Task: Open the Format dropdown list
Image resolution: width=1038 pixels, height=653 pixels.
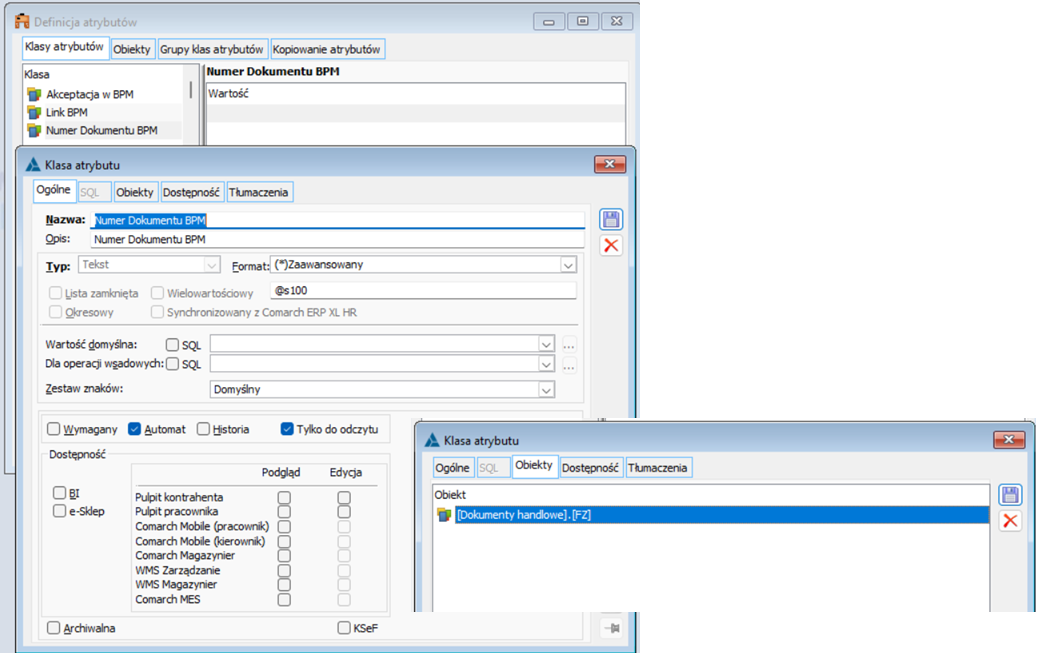Action: coord(567,266)
